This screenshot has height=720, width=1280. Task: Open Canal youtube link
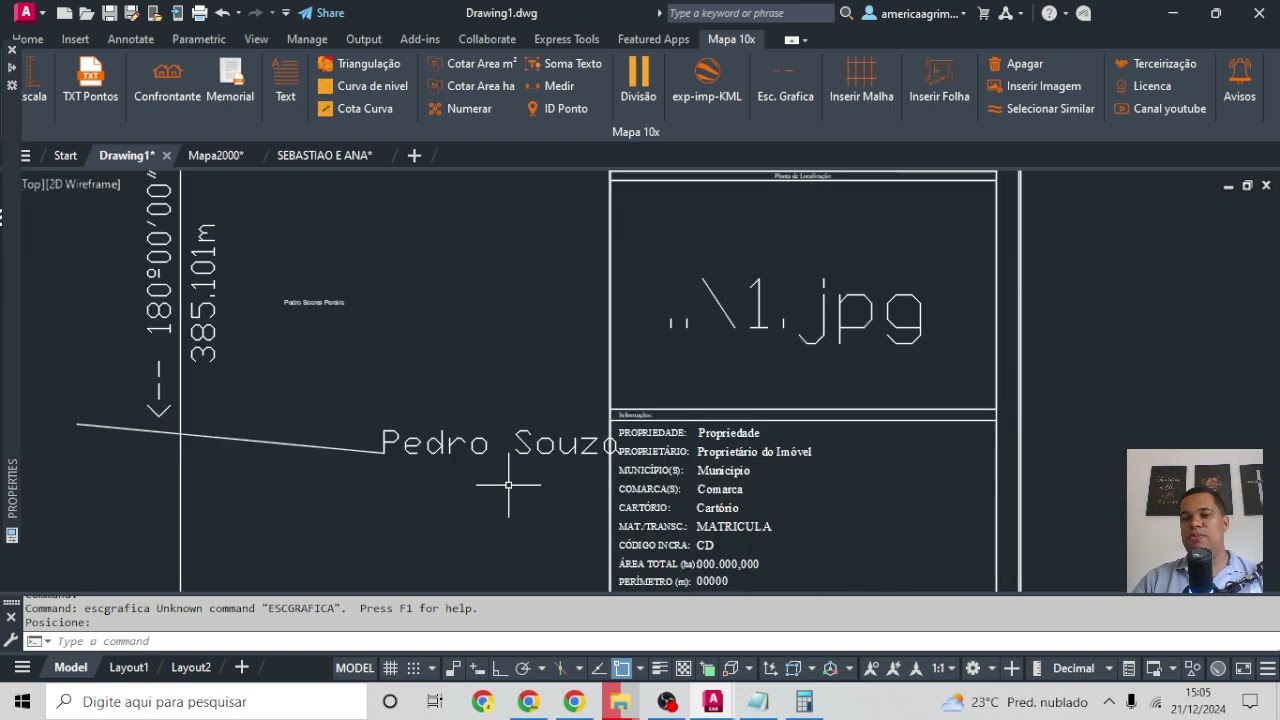[1160, 108]
